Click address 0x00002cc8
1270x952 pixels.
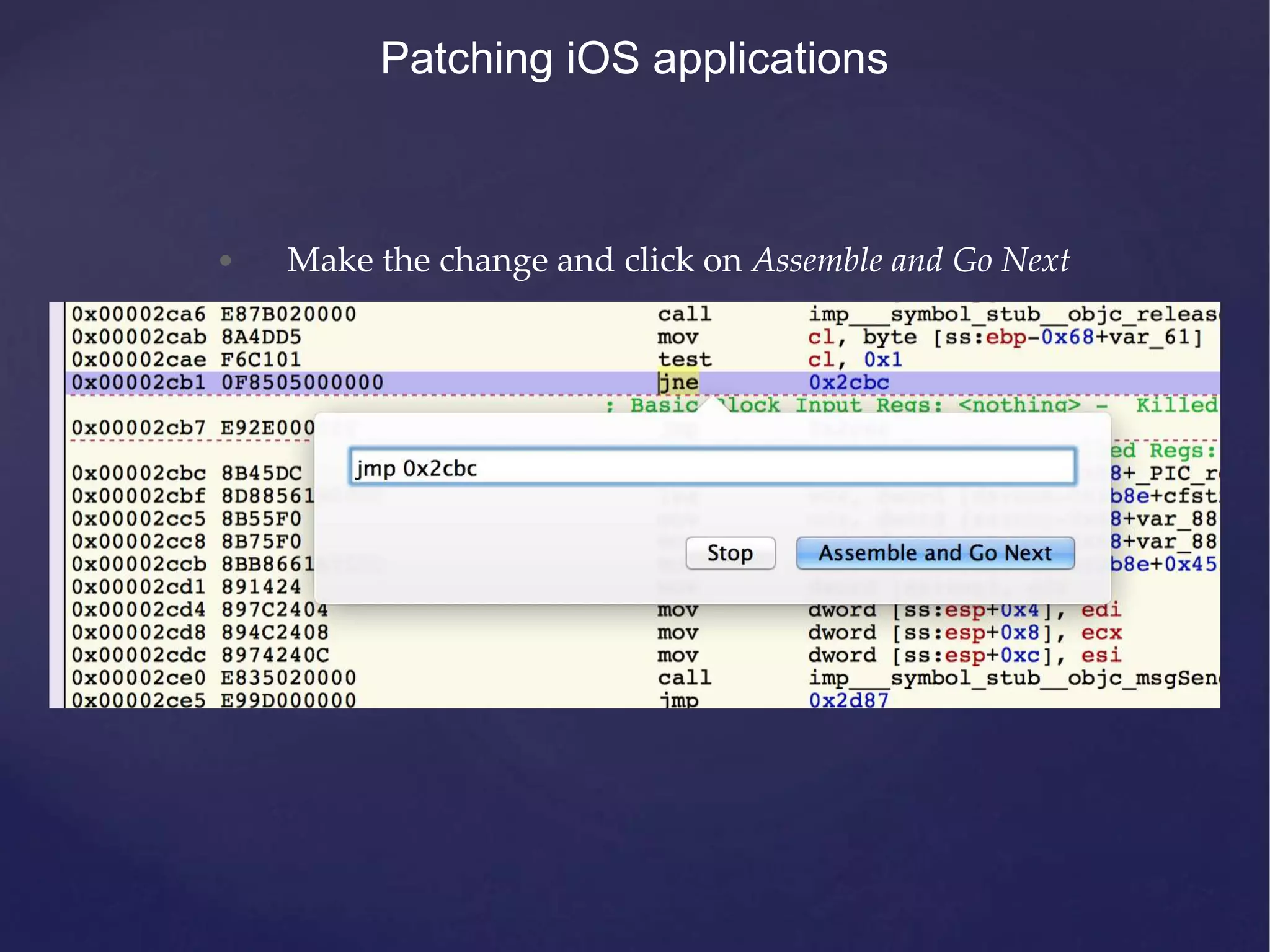pyautogui.click(x=138, y=541)
